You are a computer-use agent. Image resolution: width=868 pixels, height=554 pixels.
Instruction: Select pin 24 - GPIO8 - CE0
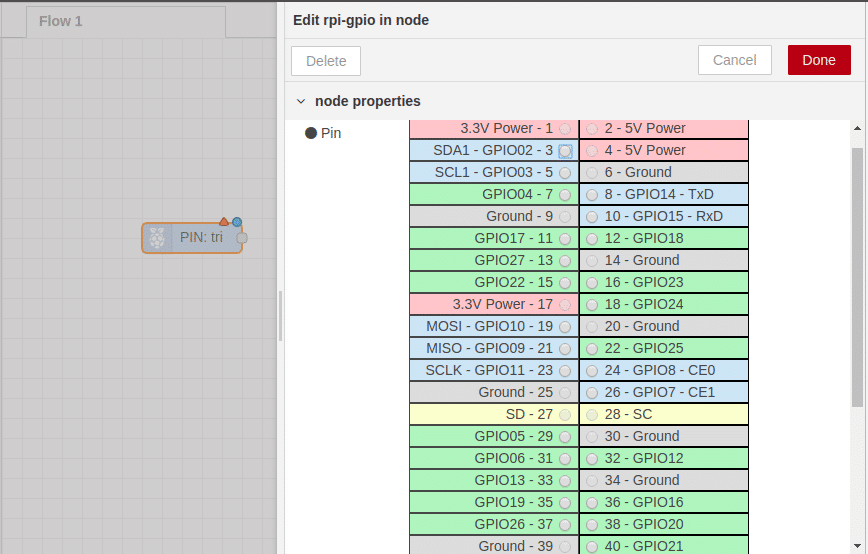pos(592,371)
